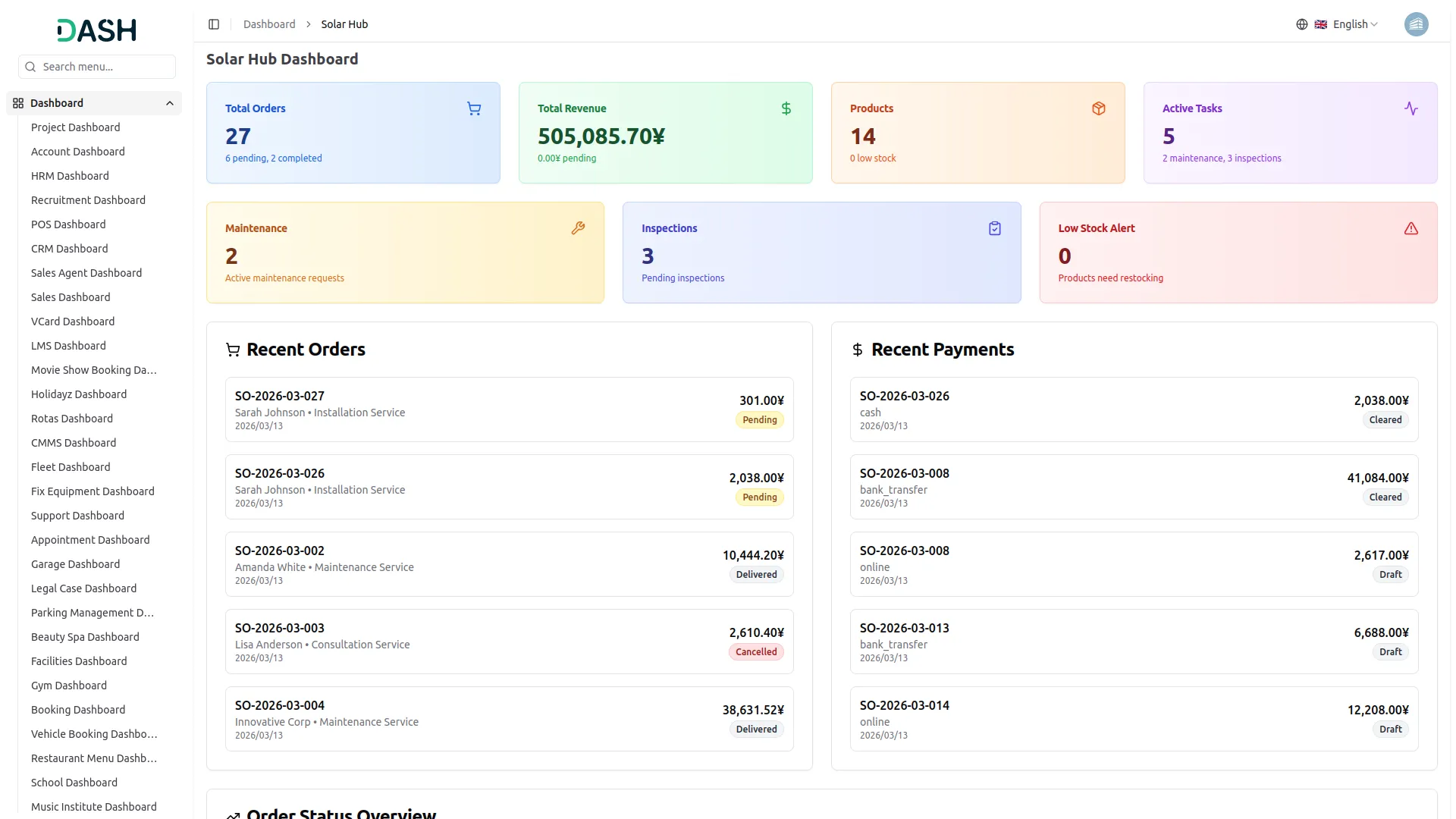Click the dollar icon in Total Revenue card
The width and height of the screenshot is (1456, 819).
786,109
